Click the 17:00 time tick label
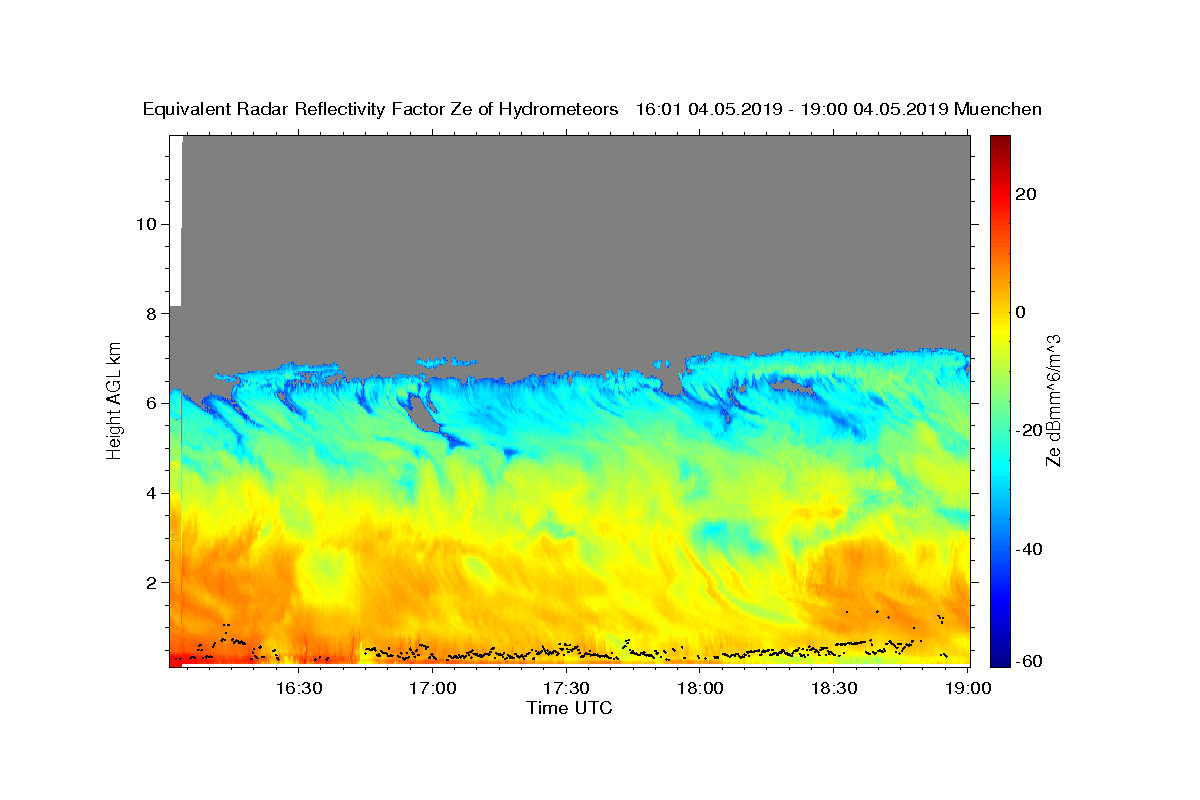Viewport: 1200px width, 800px height. point(433,688)
